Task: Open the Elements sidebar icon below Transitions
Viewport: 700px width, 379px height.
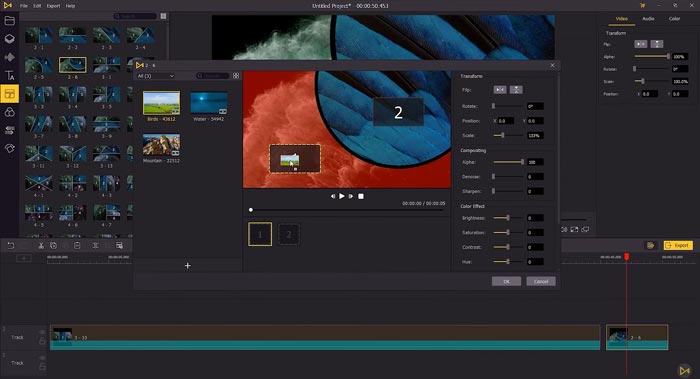Action: point(9,149)
